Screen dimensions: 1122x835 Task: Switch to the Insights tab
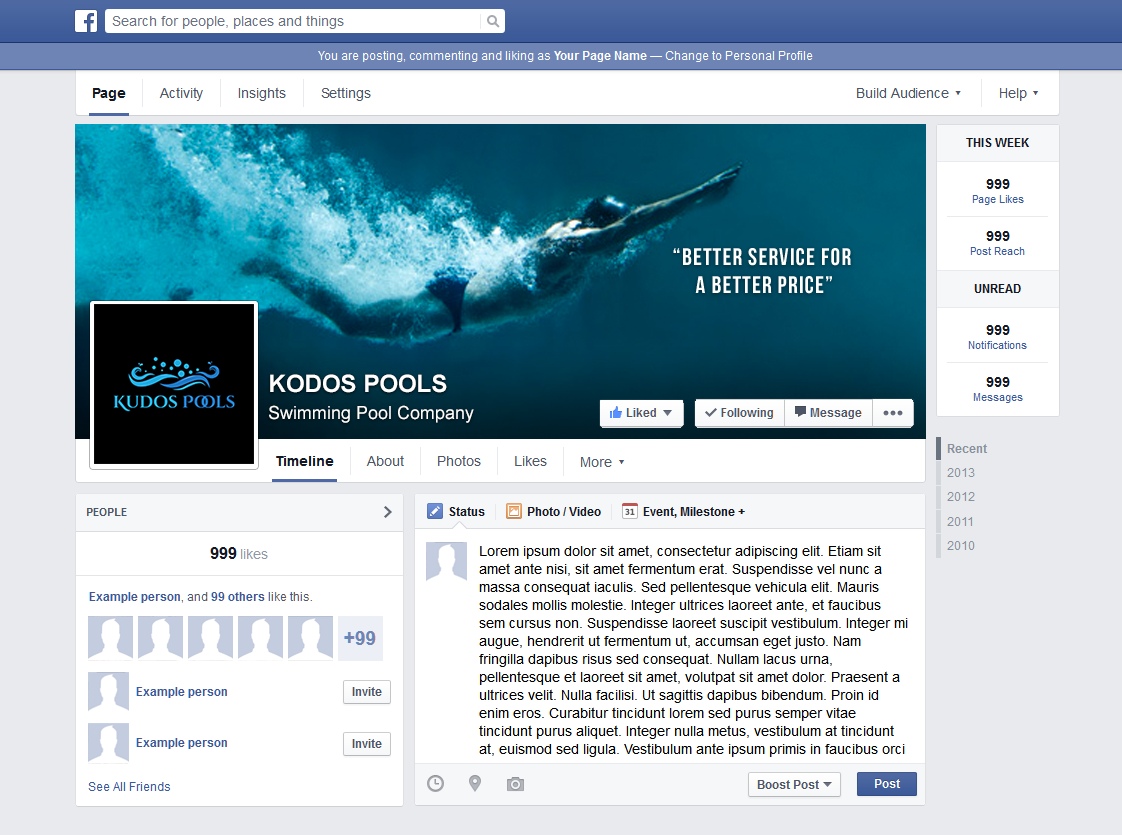[x=261, y=92]
